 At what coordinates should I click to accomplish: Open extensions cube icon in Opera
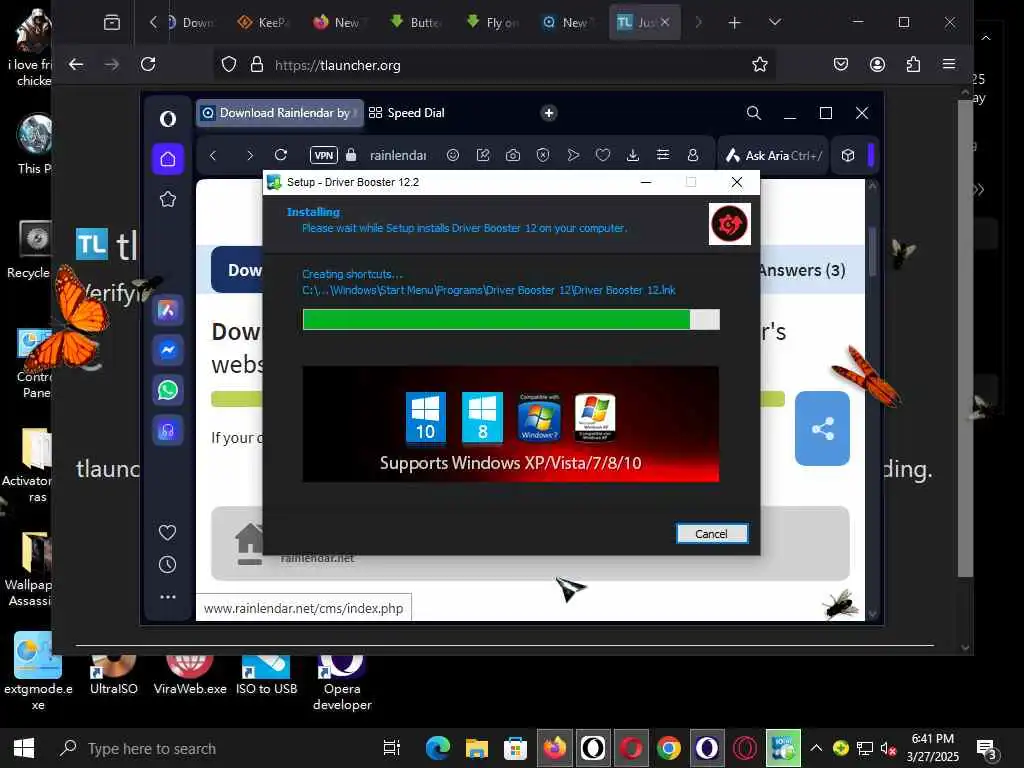pos(848,155)
